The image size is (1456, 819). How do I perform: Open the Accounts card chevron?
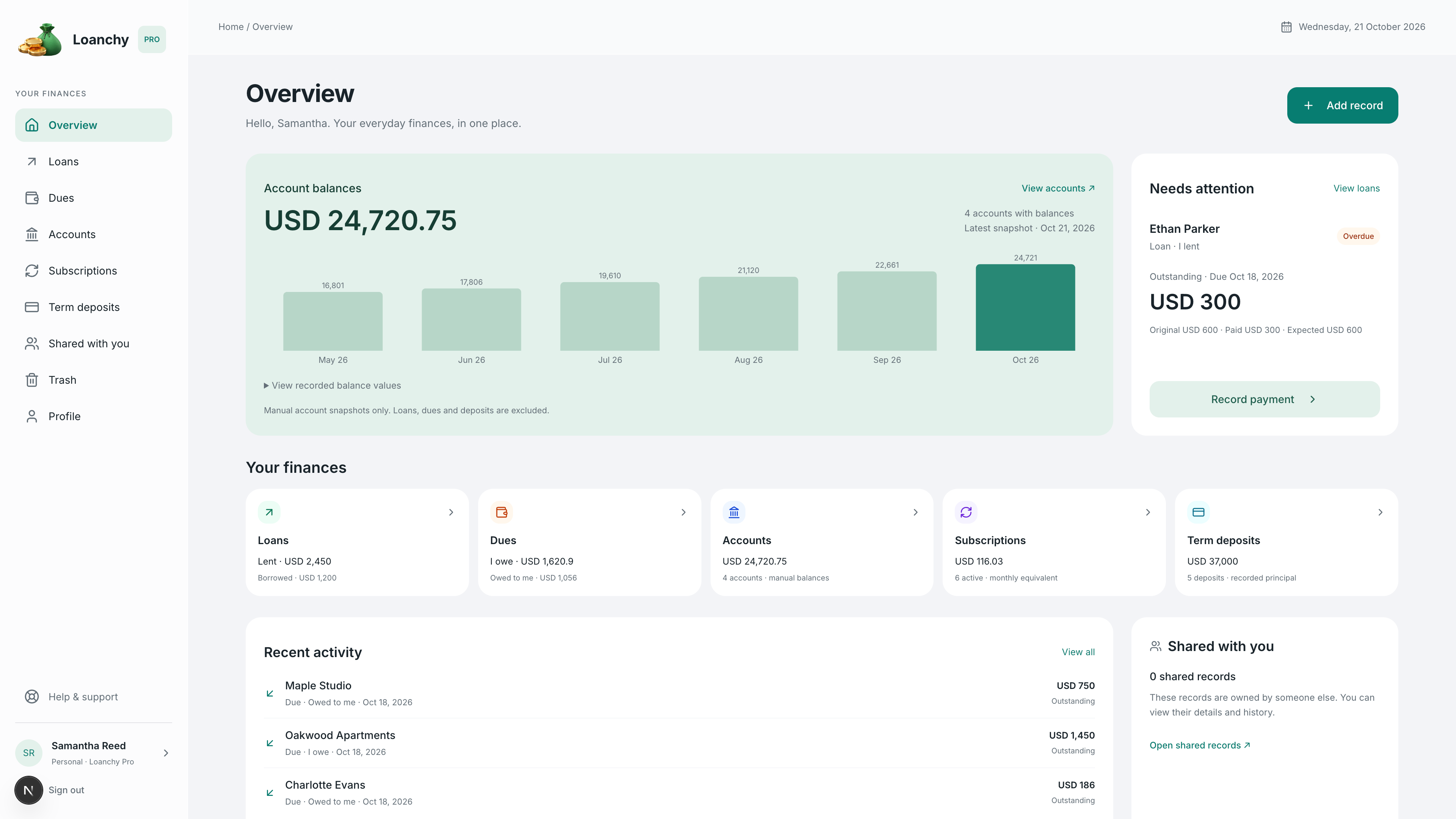click(x=916, y=512)
